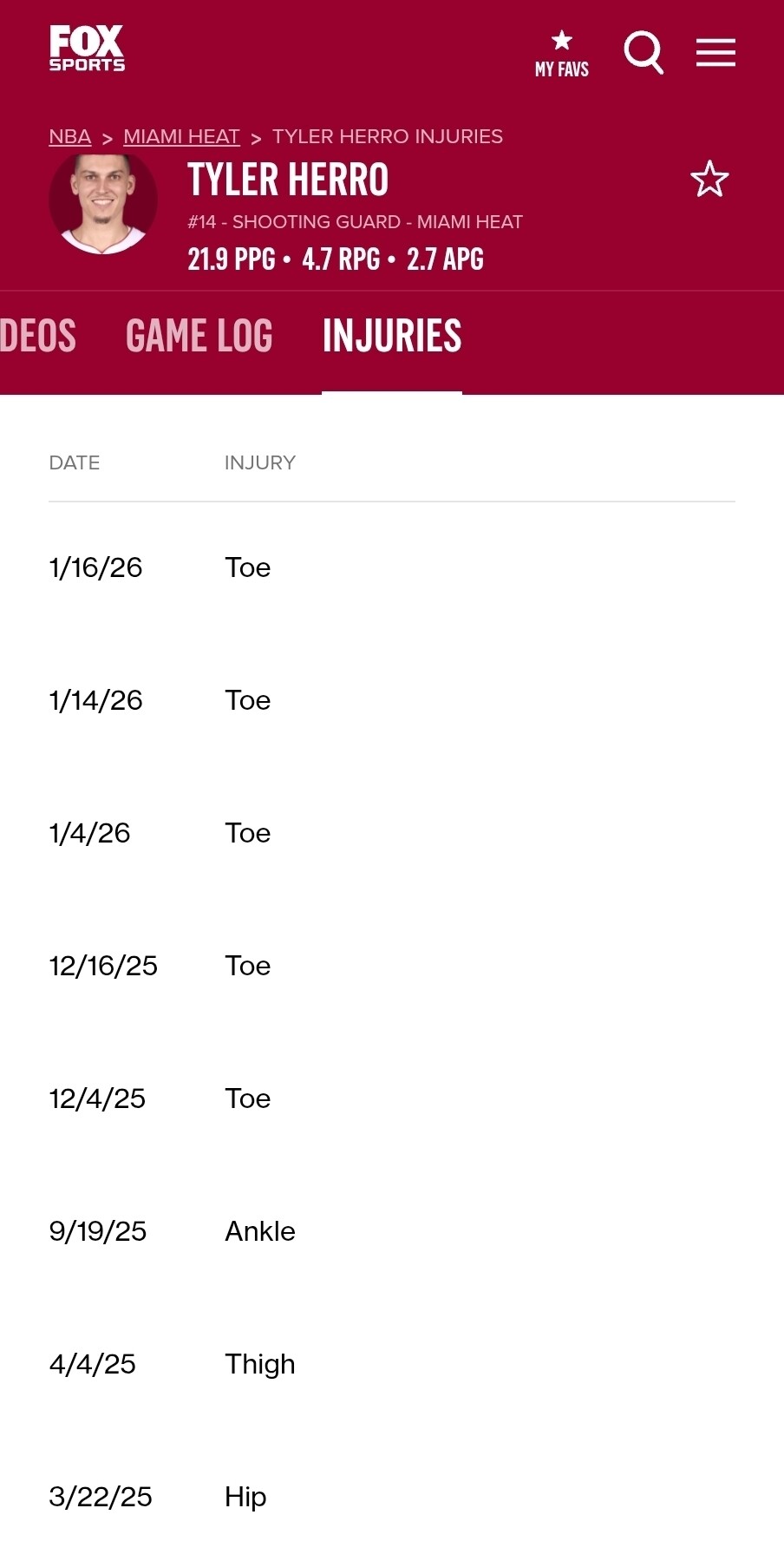Go to NBA breadcrumb link
Image resolution: width=784 pixels, height=1541 pixels.
tap(70, 137)
